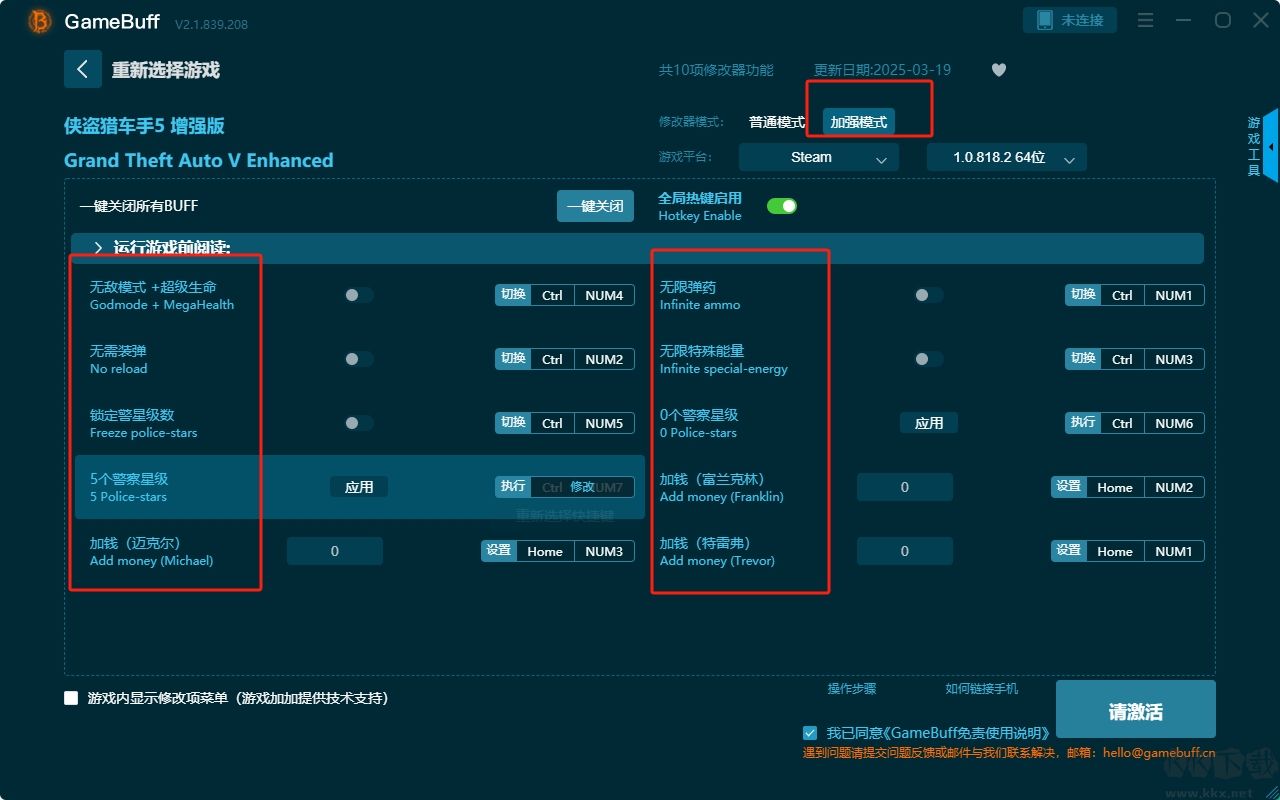Click the GameBuff logo icon
The height and width of the screenshot is (800, 1280).
(40, 21)
